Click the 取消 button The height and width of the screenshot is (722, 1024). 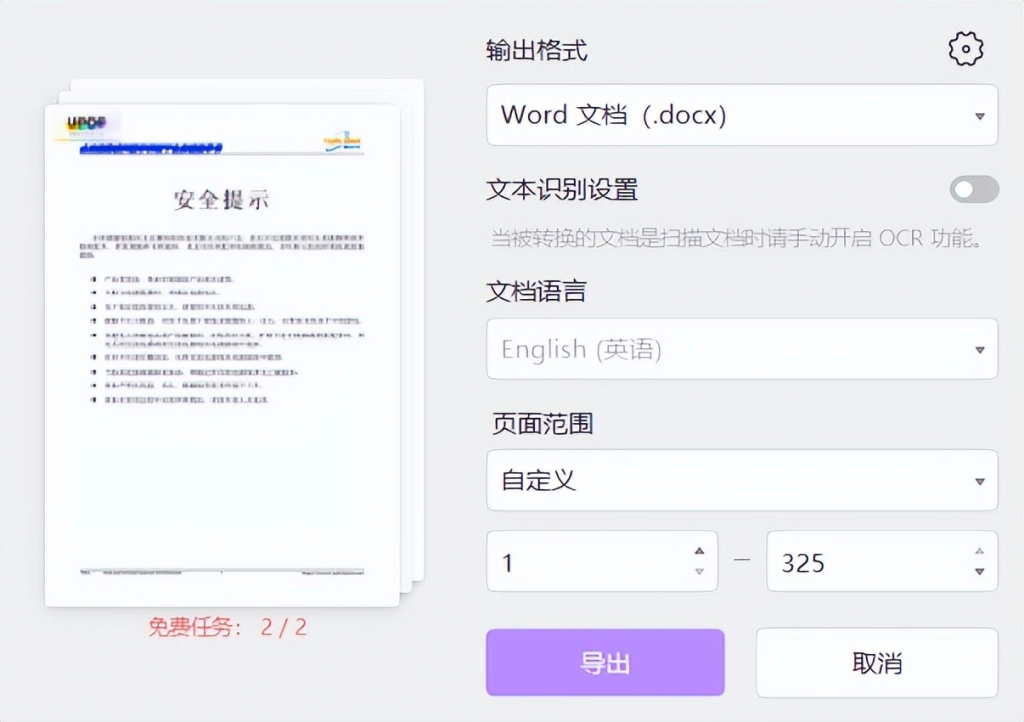tap(877, 663)
